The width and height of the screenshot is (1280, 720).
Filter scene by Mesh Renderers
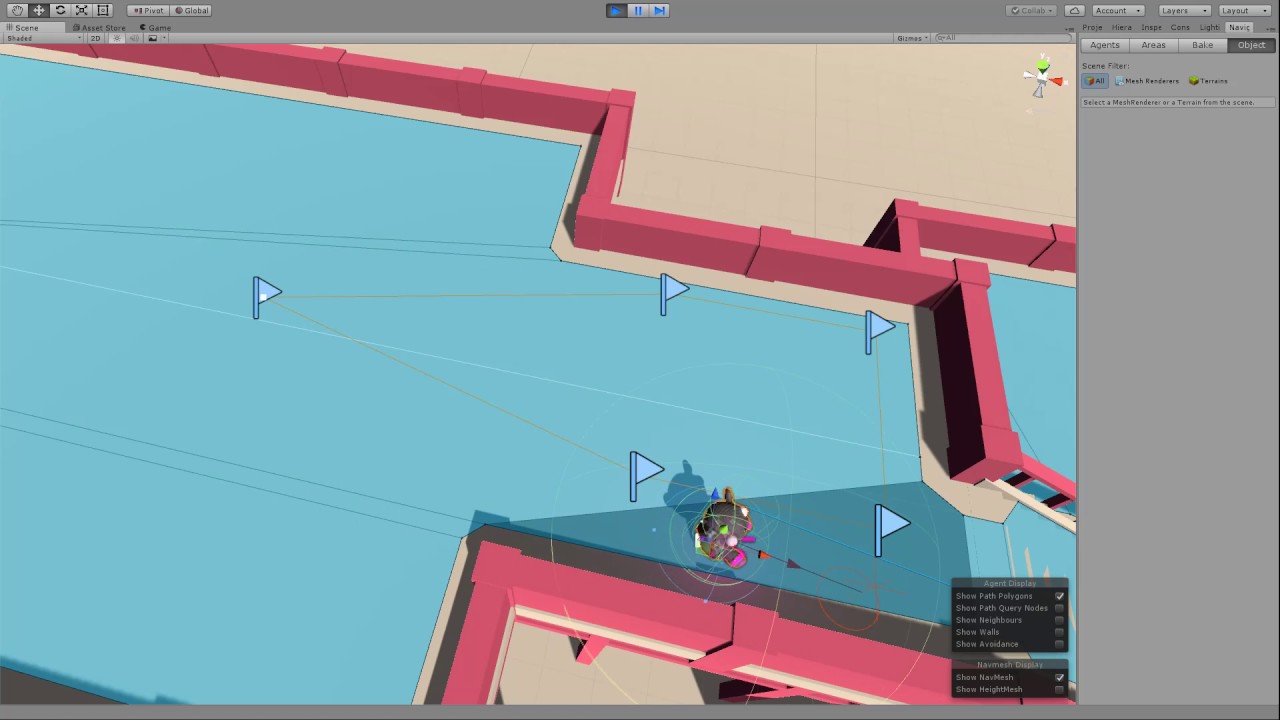[1147, 81]
